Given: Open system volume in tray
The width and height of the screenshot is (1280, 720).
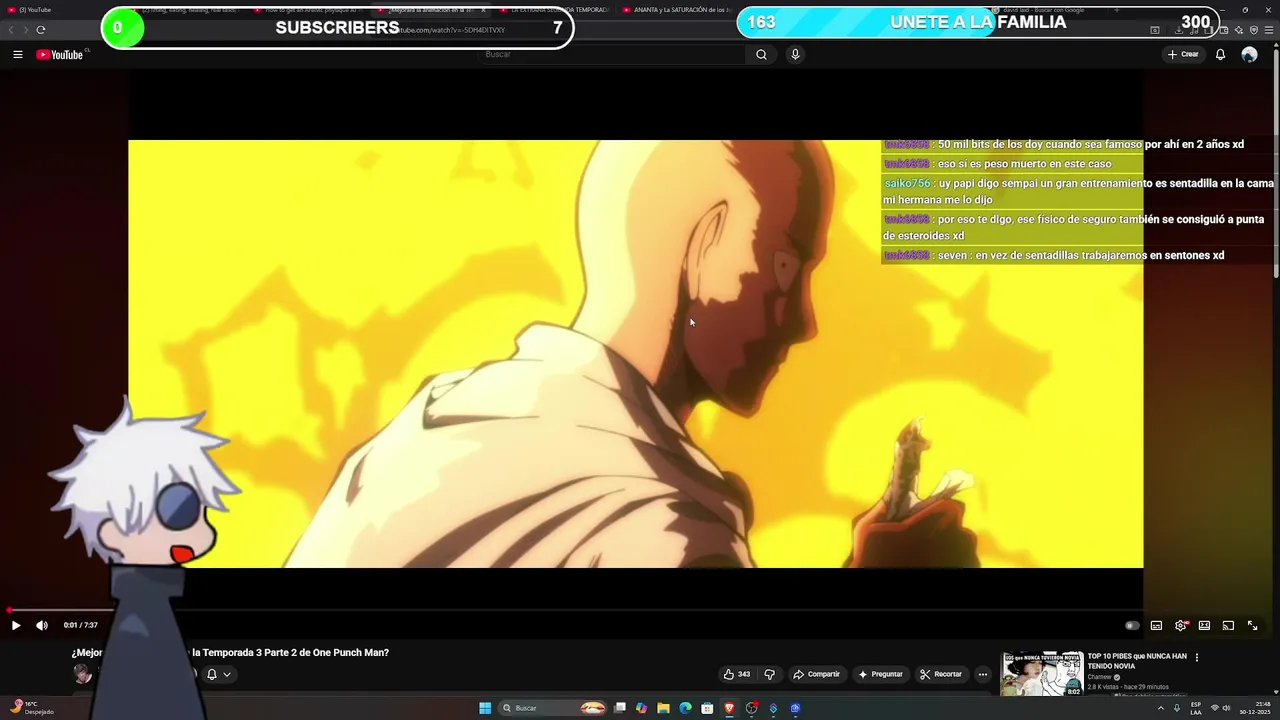Looking at the screenshot, I should point(1226,708).
